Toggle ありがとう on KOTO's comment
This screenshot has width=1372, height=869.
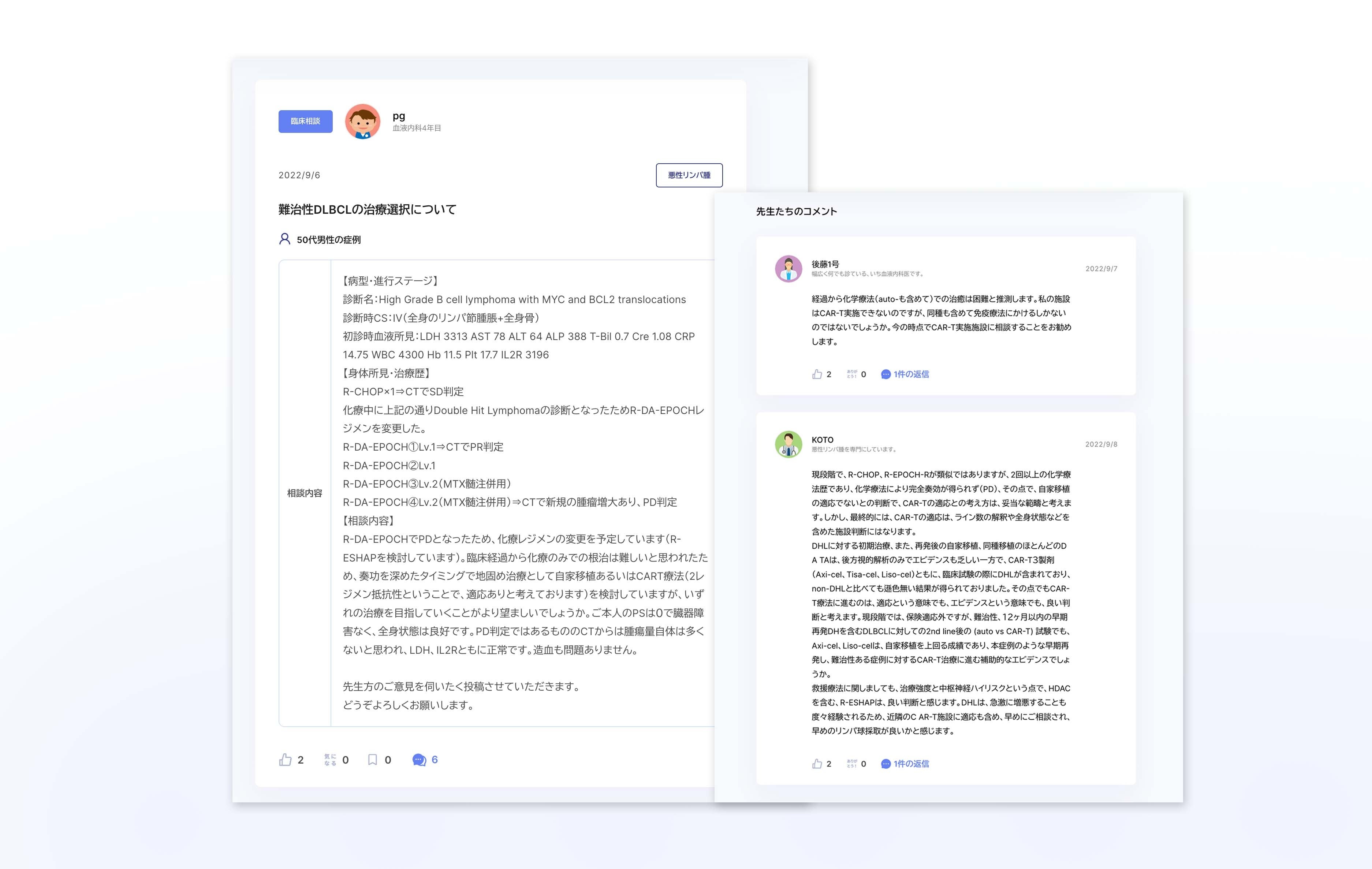[x=852, y=764]
